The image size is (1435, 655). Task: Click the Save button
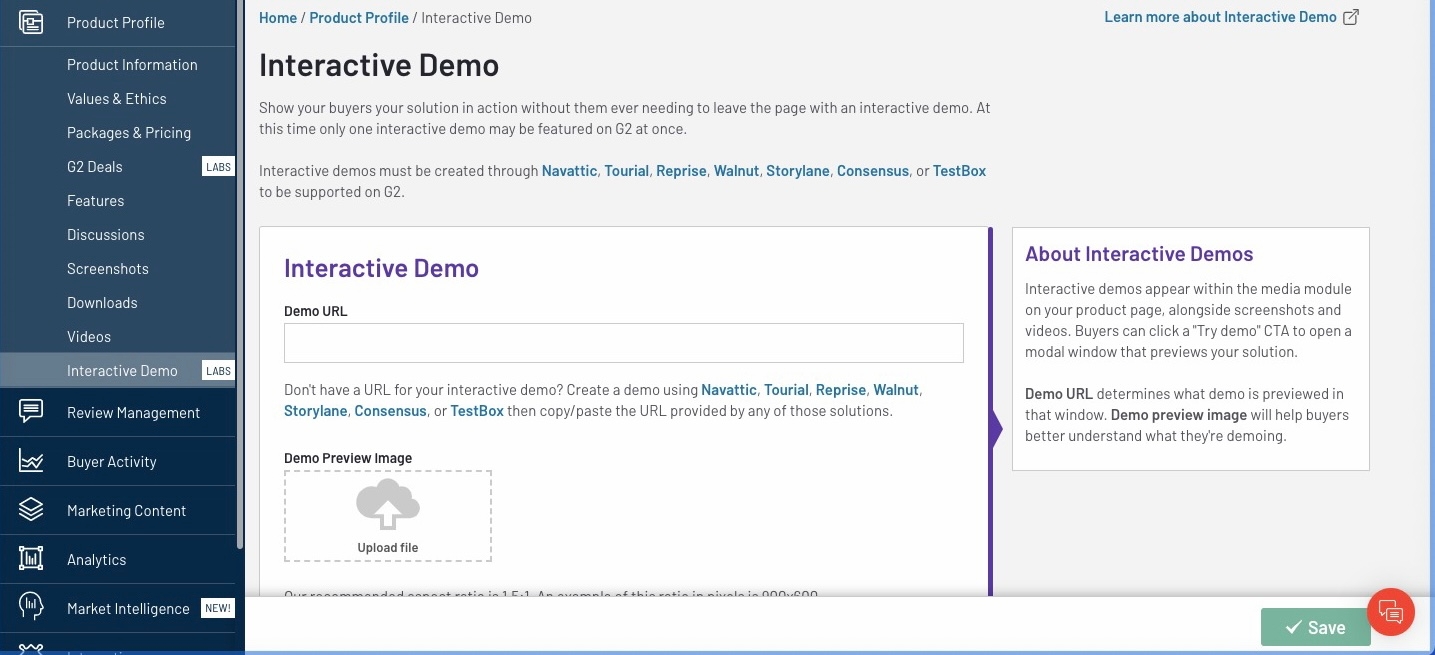[x=1314, y=627]
